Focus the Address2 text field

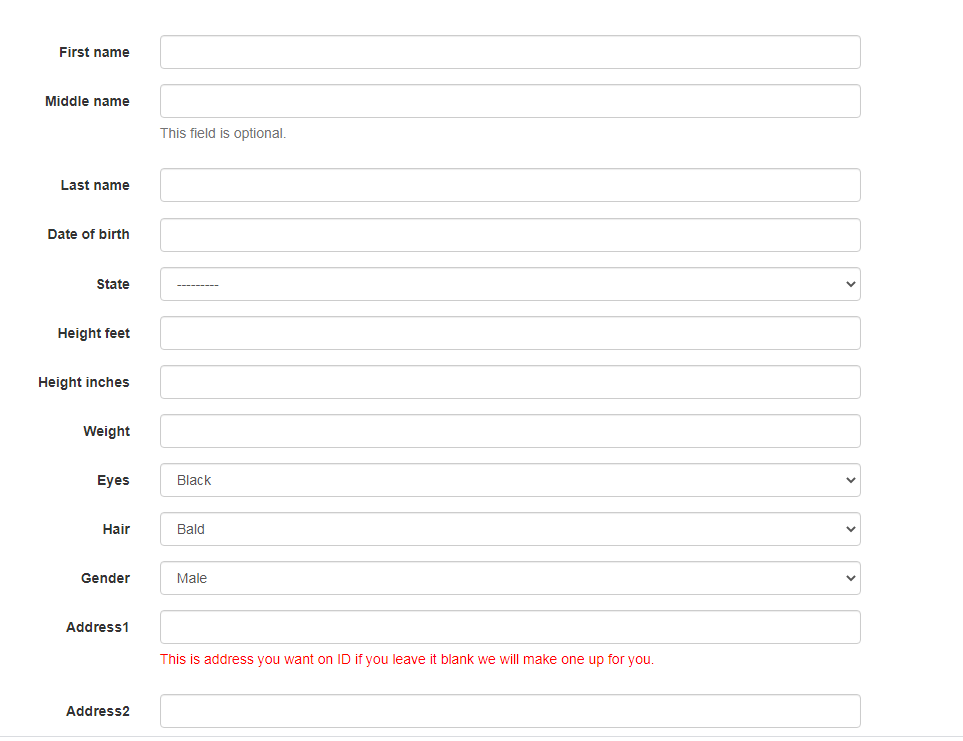point(510,711)
